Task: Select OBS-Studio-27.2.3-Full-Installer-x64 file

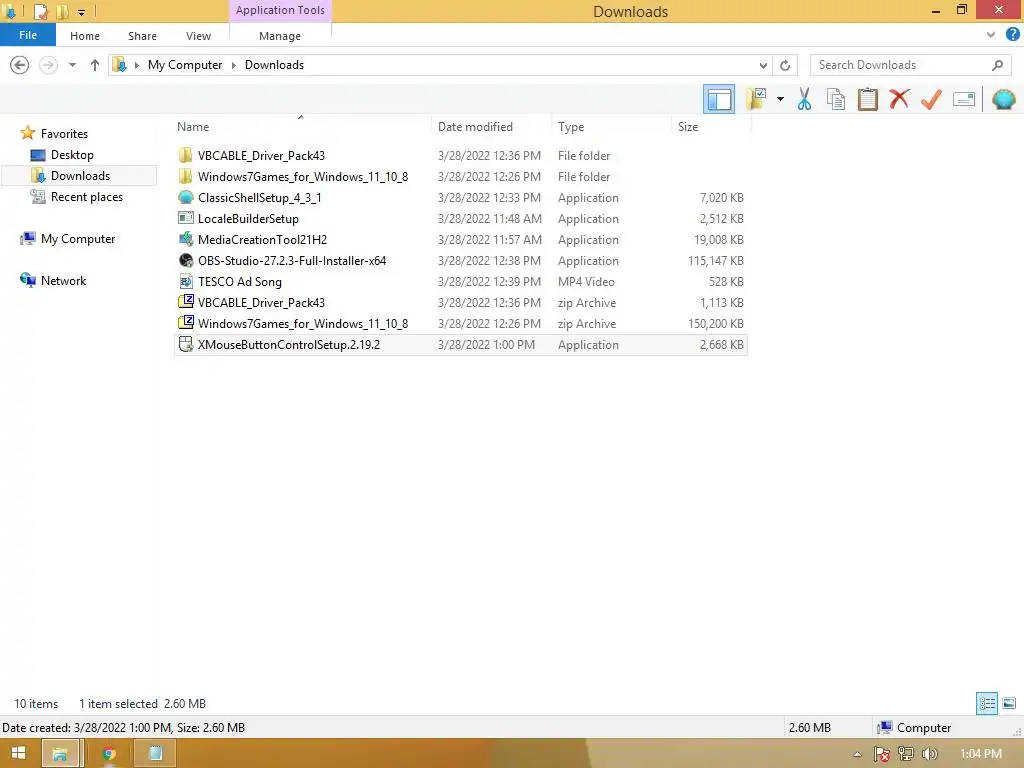Action: [x=461, y=261]
